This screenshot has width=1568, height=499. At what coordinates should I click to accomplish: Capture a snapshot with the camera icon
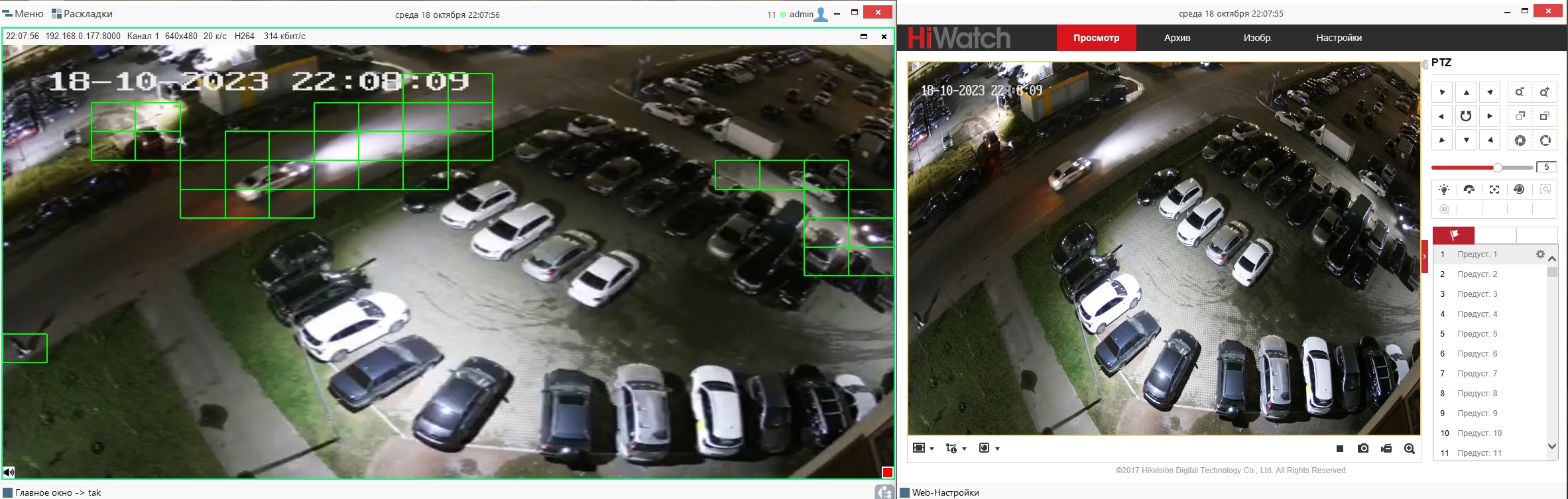pos(1363,449)
